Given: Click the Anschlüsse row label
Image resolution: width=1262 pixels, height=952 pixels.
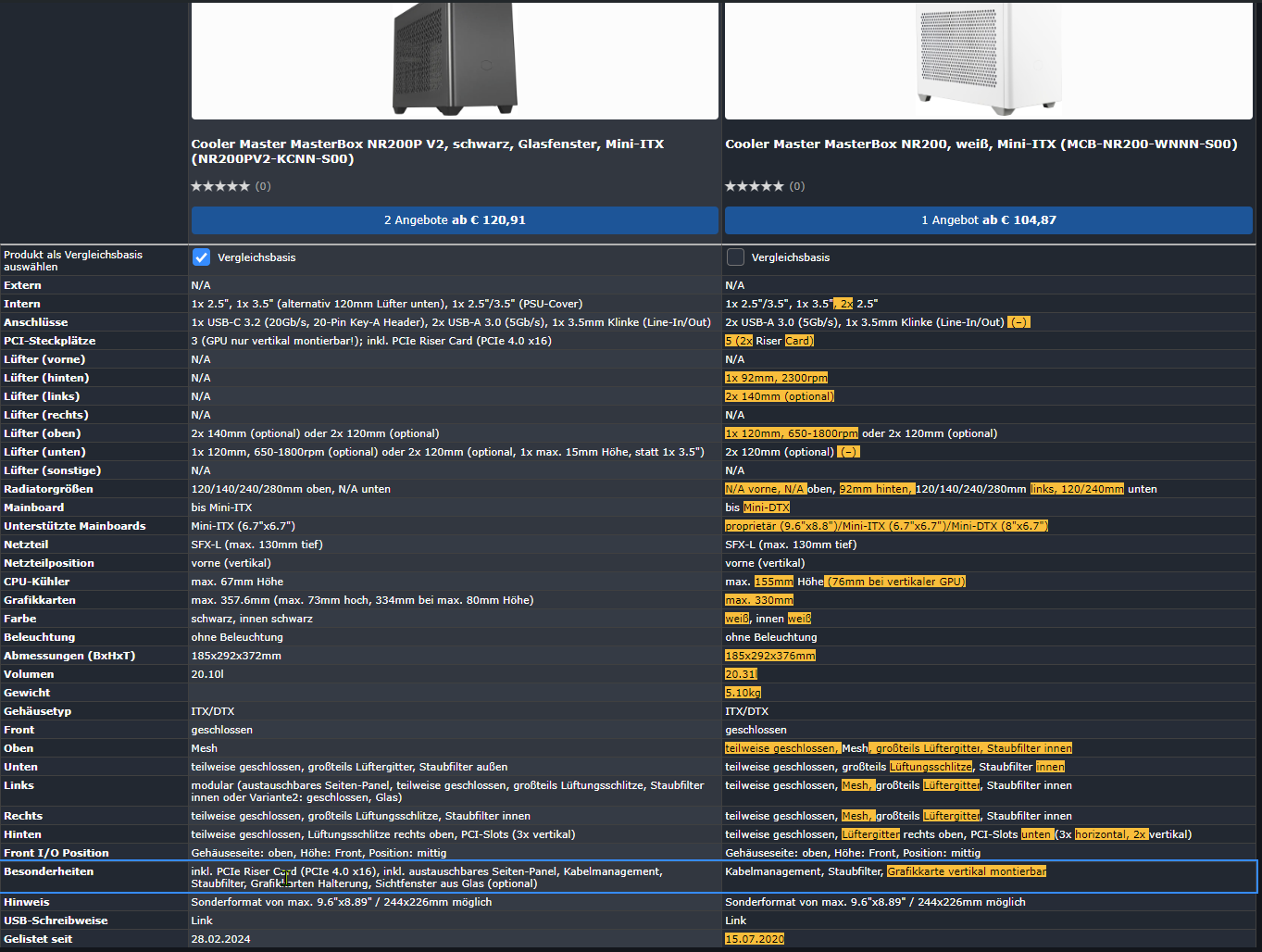Looking at the screenshot, I should (x=36, y=322).
